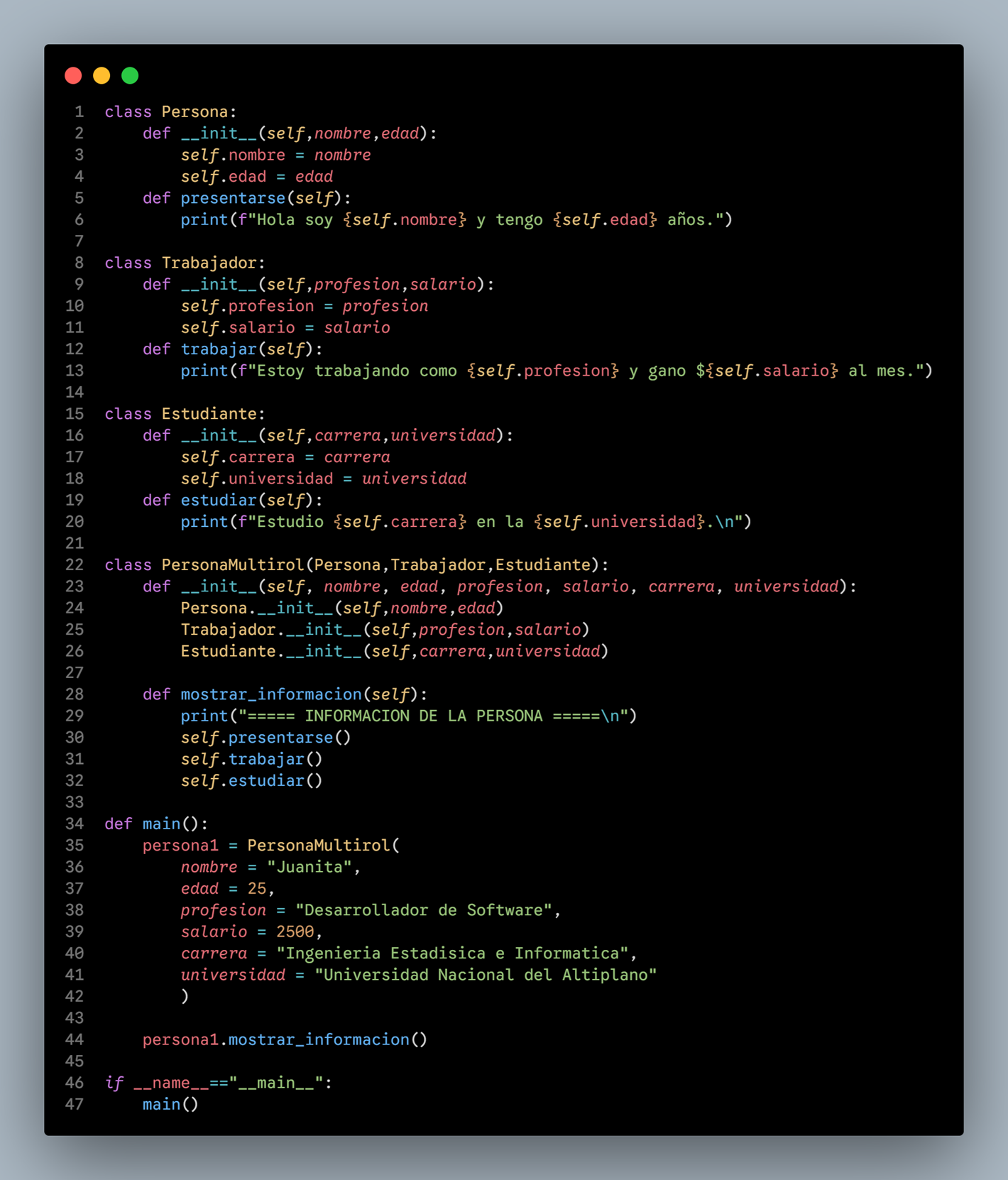Click PersonaMultirol in class declaration
The image size is (1008, 1180).
coord(232,565)
